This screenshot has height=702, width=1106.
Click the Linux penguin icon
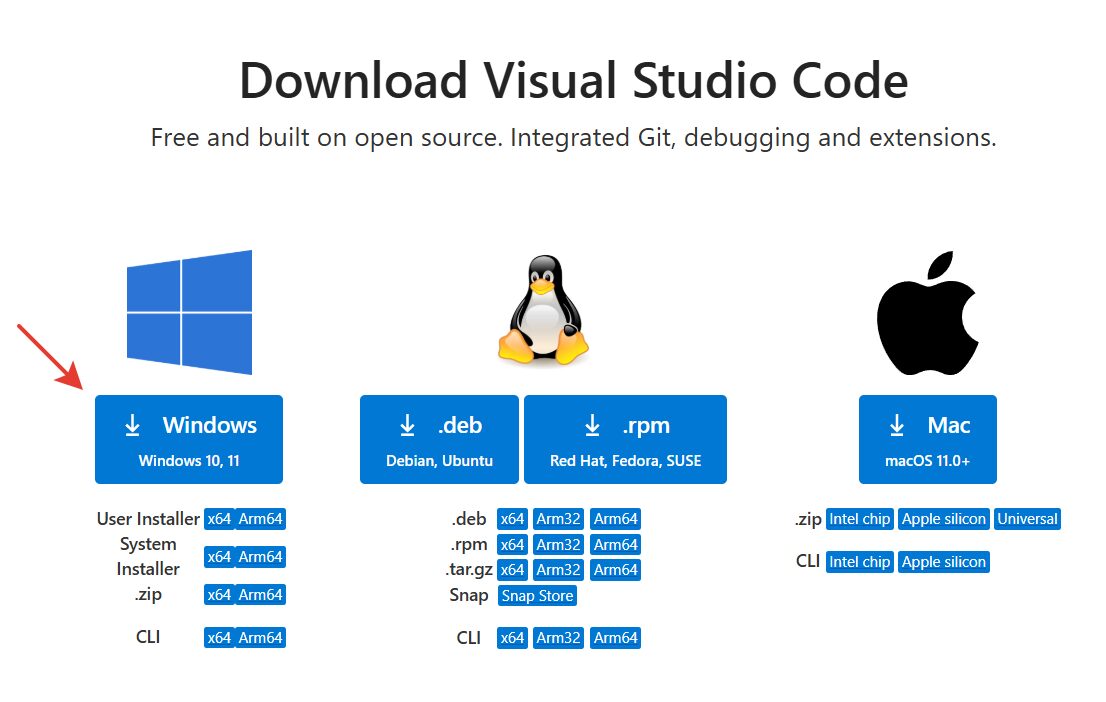click(543, 309)
